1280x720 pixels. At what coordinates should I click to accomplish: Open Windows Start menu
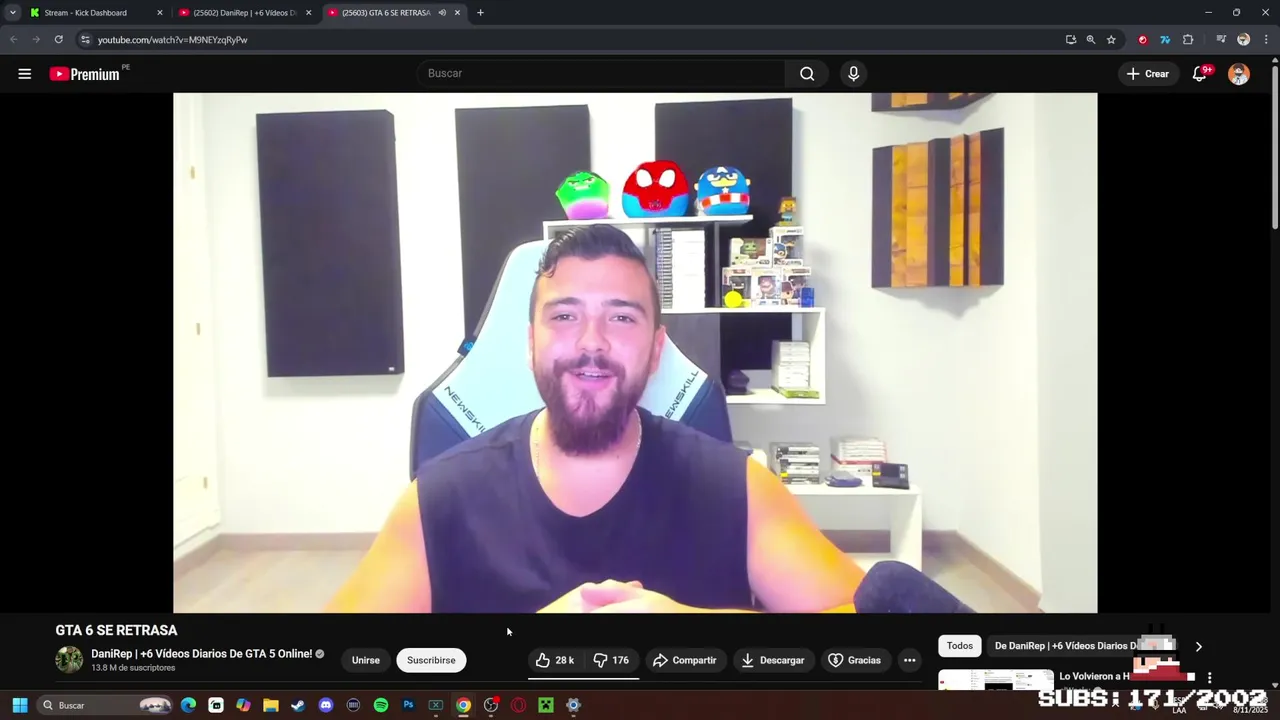pyautogui.click(x=19, y=705)
